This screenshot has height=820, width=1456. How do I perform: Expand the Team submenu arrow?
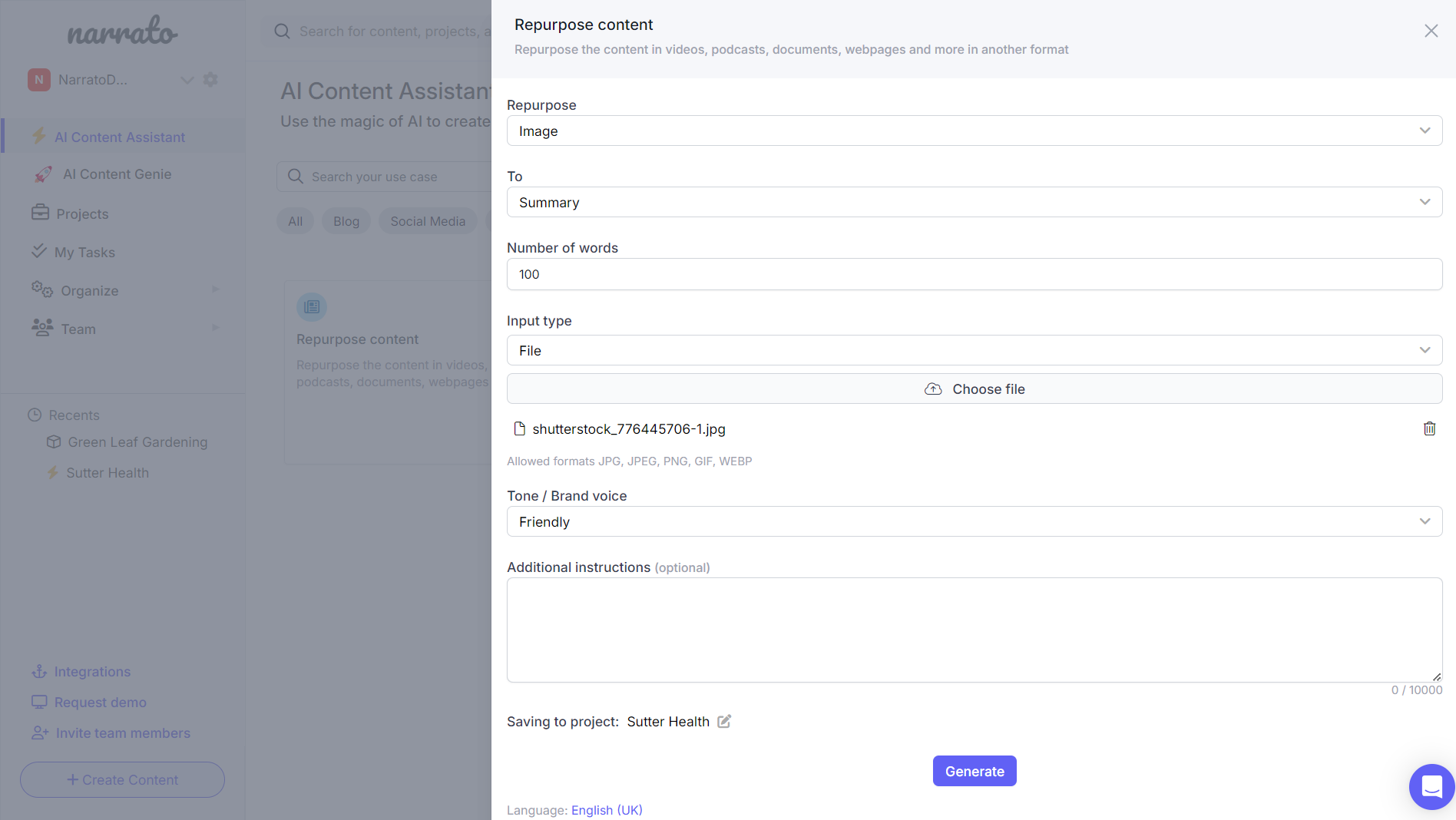pos(216,328)
